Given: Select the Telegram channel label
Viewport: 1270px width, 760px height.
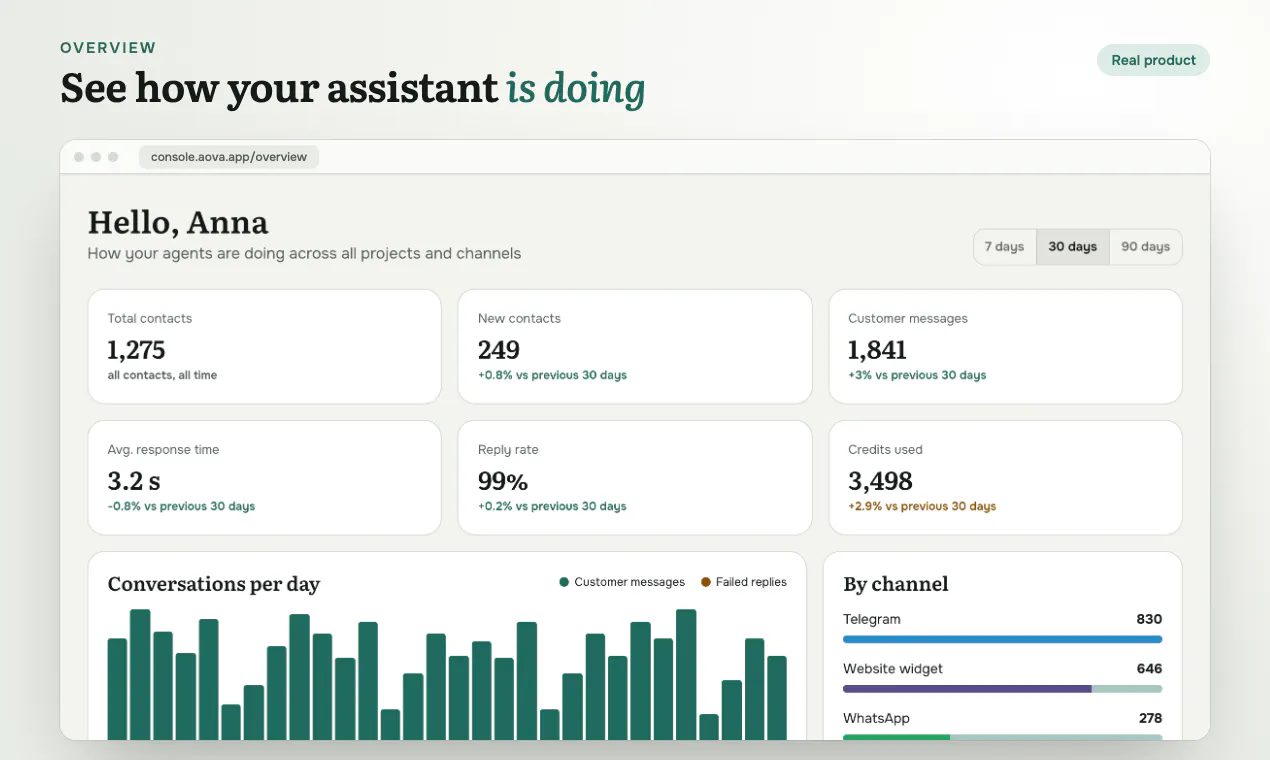Looking at the screenshot, I should tap(872, 619).
